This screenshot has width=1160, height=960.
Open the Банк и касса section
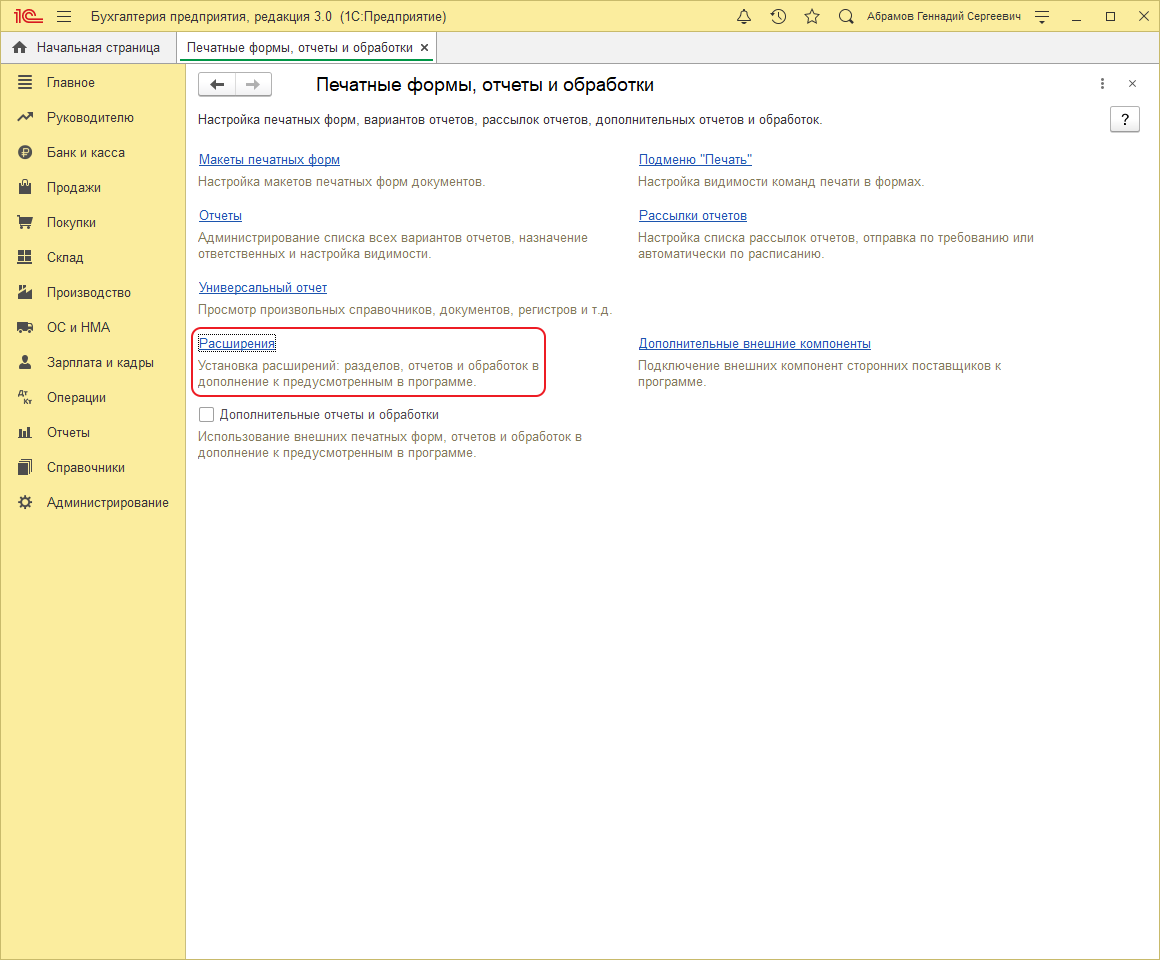point(86,152)
